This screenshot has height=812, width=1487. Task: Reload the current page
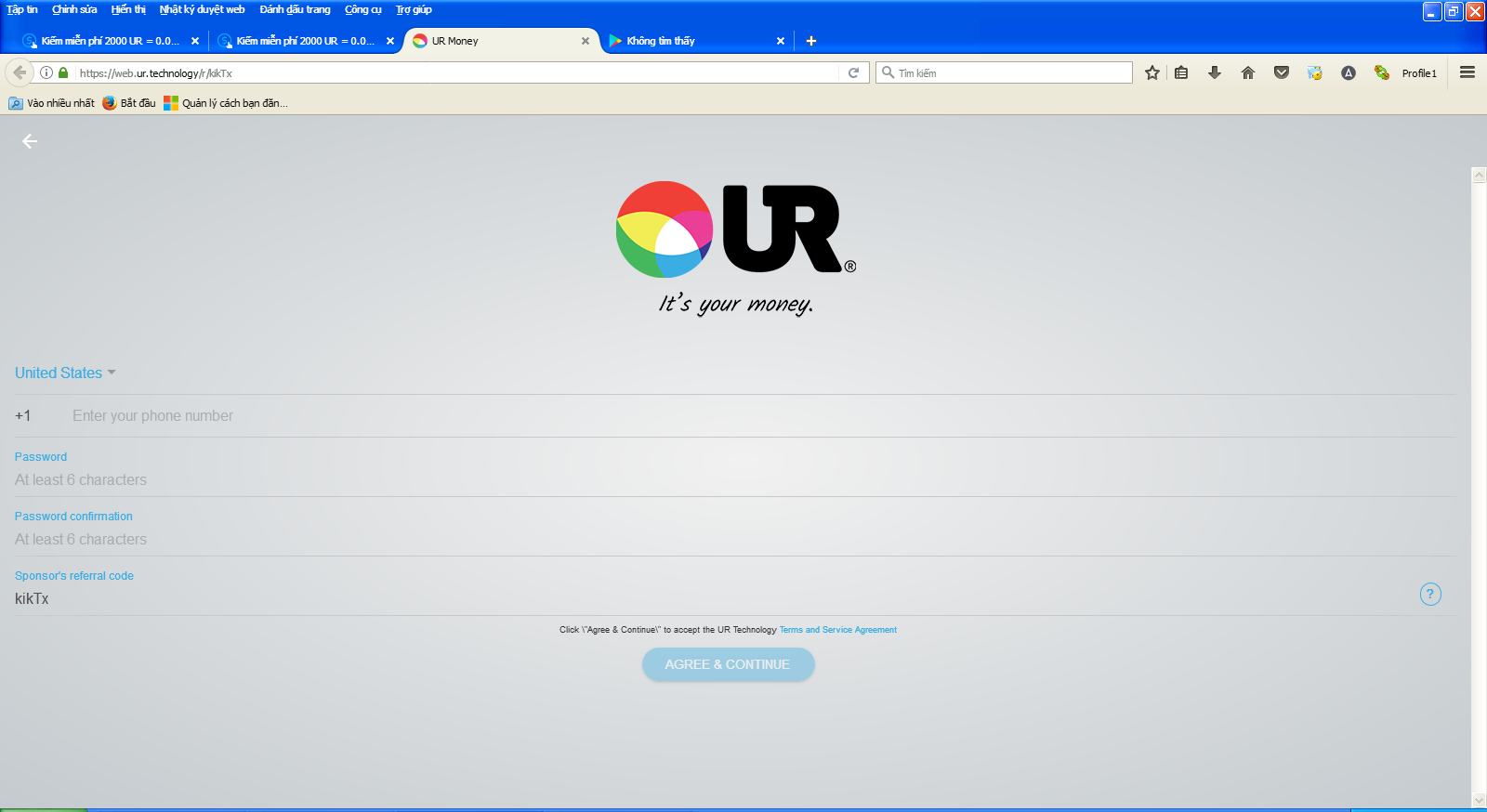[853, 72]
